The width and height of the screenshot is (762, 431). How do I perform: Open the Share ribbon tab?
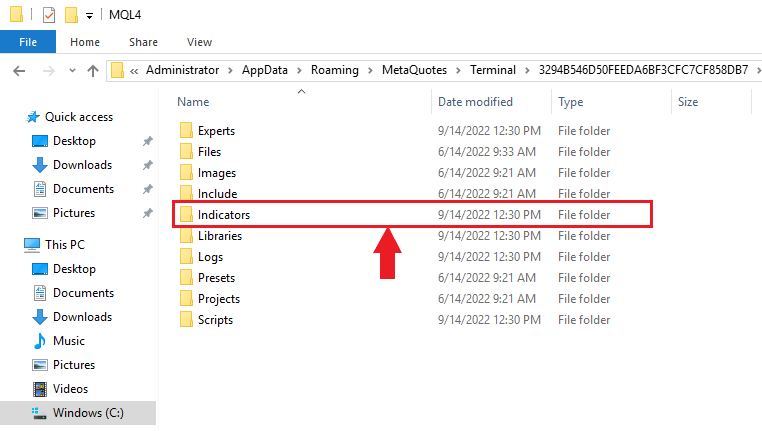(143, 42)
